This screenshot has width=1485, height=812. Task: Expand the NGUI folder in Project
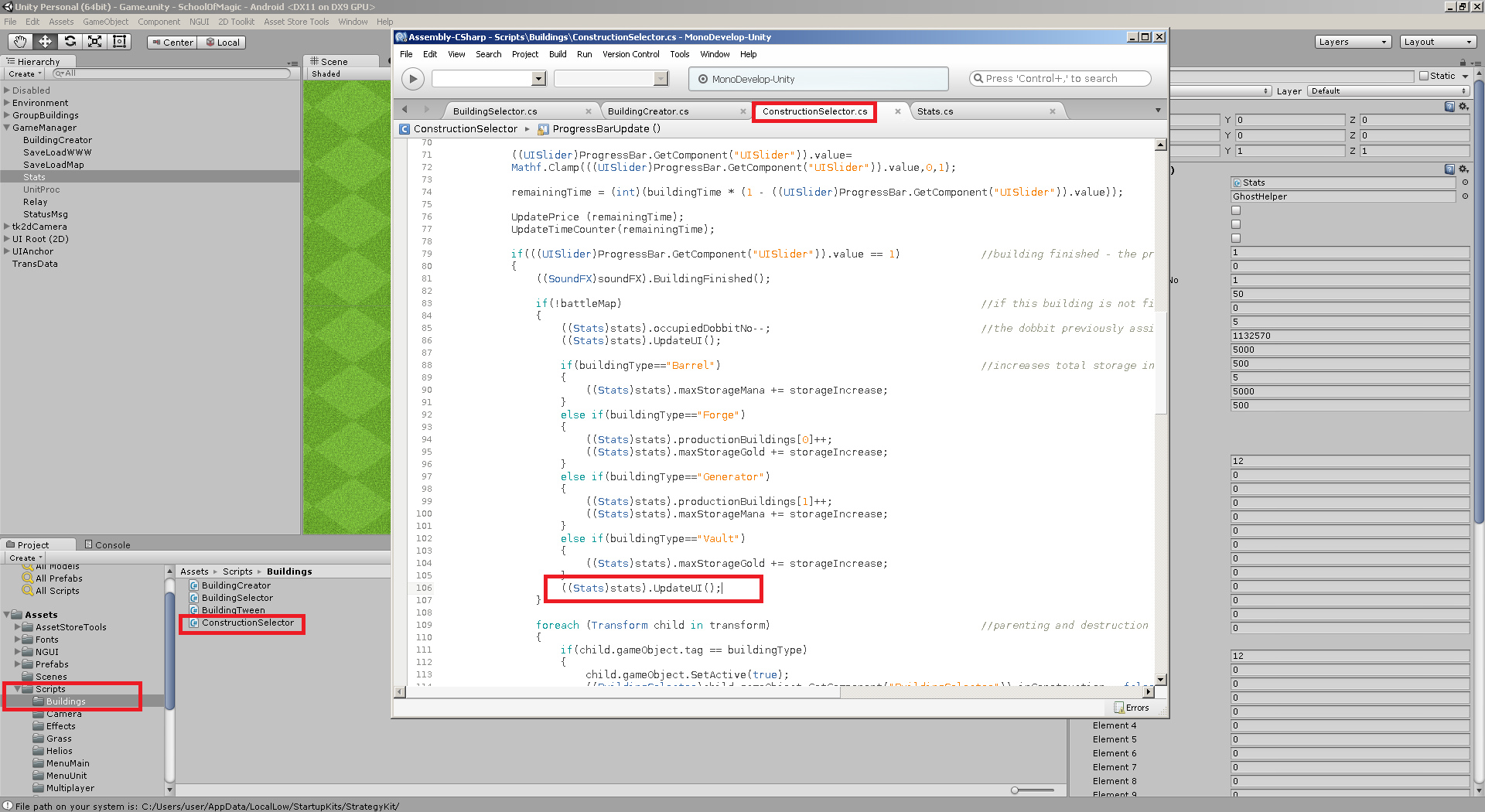point(17,652)
